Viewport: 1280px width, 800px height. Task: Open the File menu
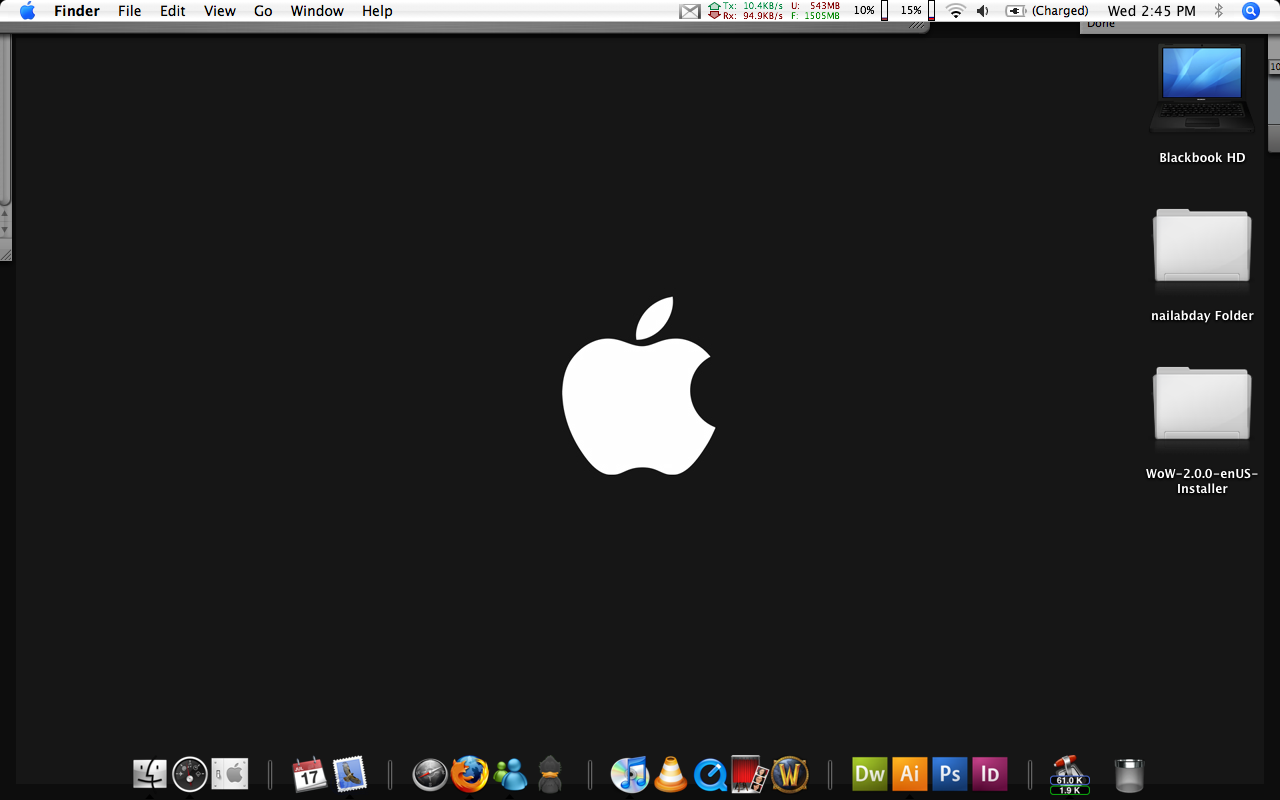pos(129,11)
